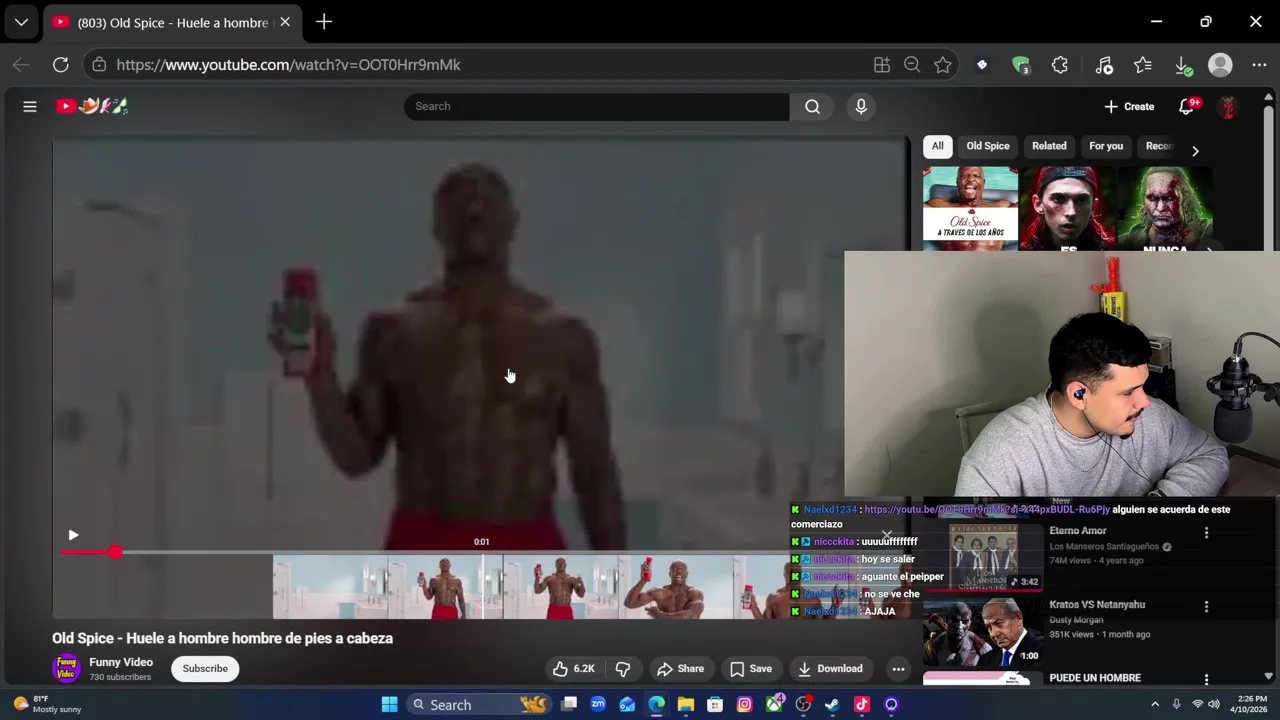The height and width of the screenshot is (720, 1280).
Task: Close the Old Spice browser tab
Action: pyautogui.click(x=285, y=22)
